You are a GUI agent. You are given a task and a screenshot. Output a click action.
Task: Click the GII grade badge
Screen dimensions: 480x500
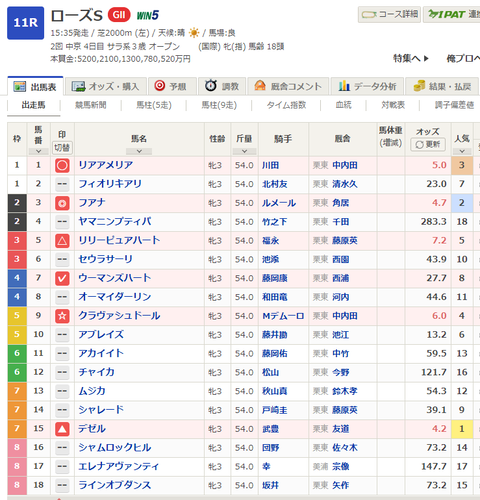pos(119,15)
